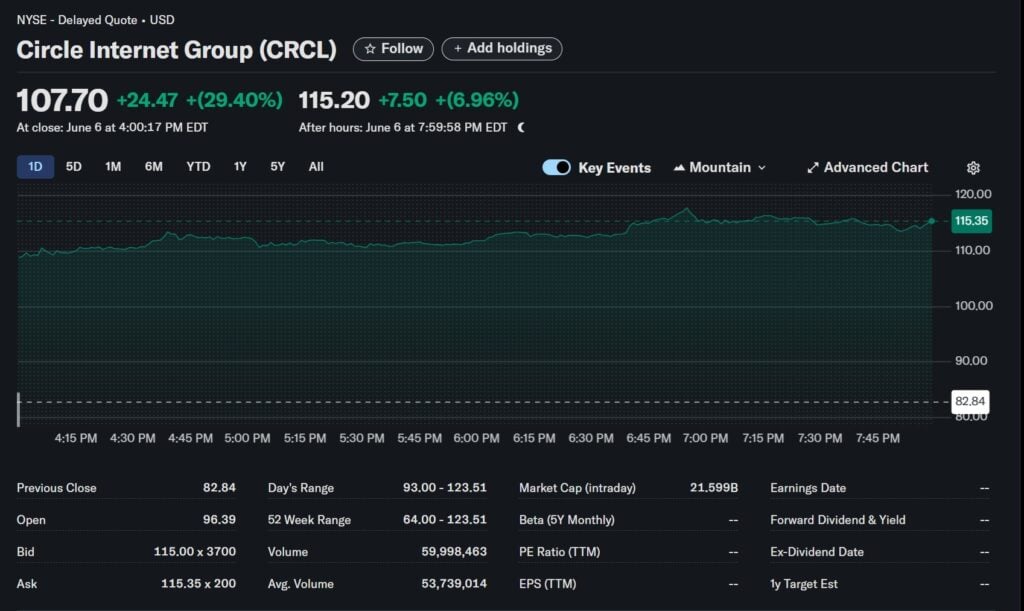The width and height of the screenshot is (1024, 611).
Task: Click the Earnings Date label
Action: (808, 488)
